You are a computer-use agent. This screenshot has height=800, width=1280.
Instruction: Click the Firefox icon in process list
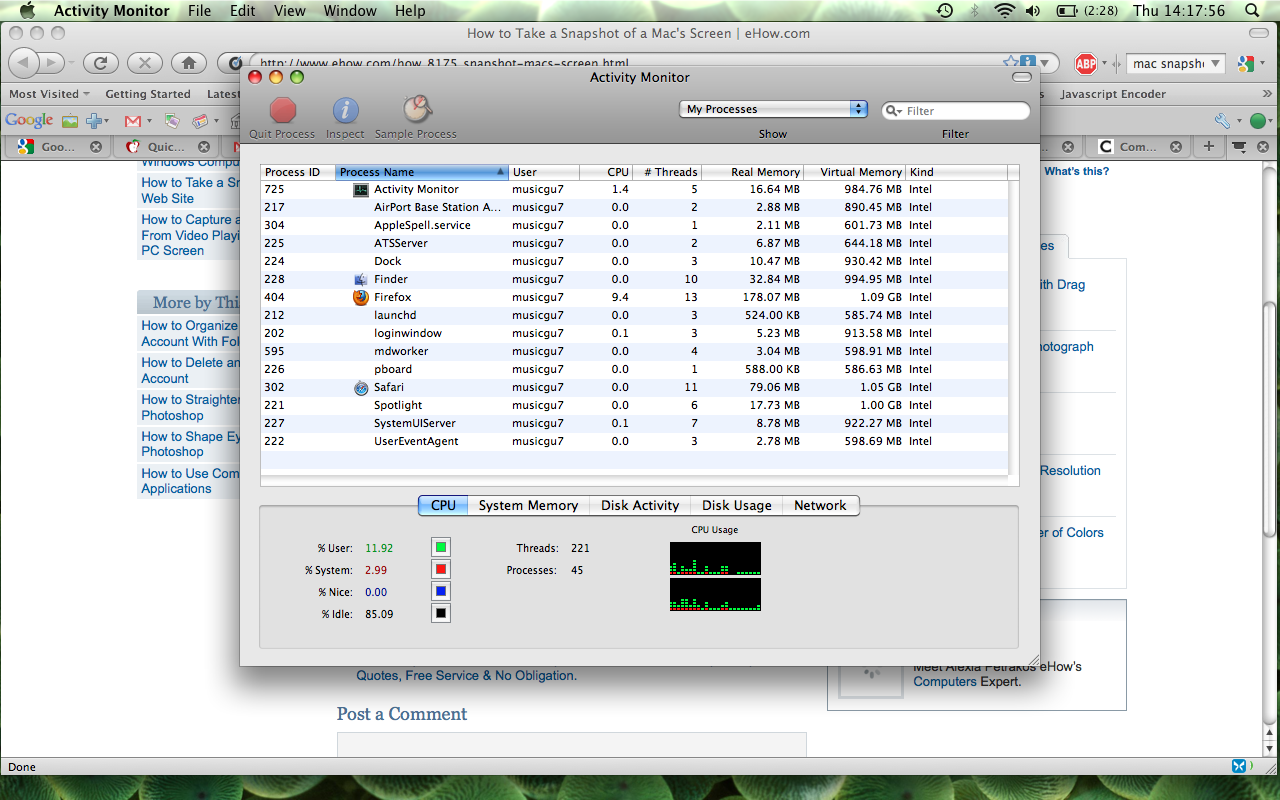tap(361, 297)
